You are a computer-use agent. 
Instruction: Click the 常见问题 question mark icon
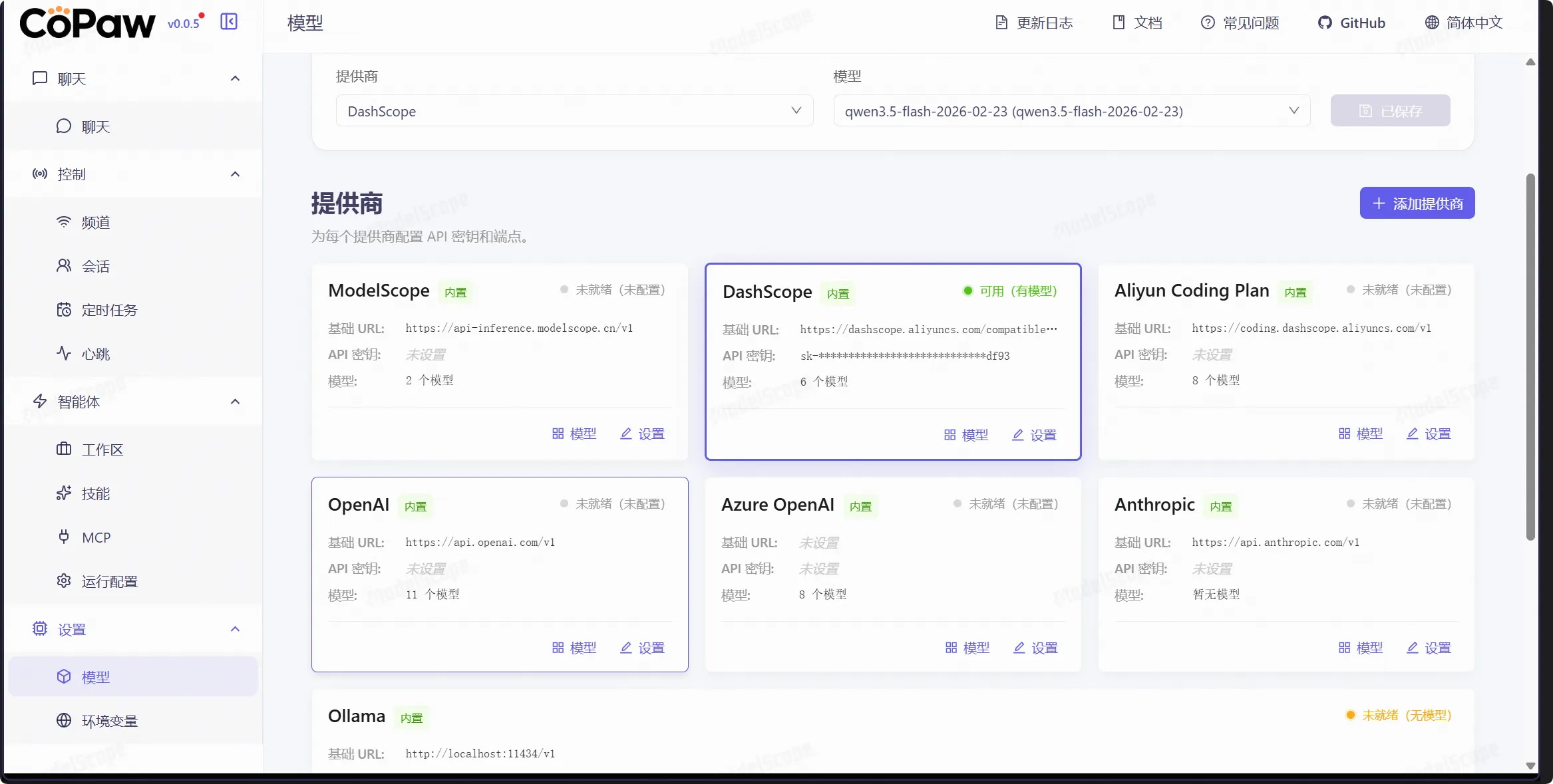point(1208,23)
